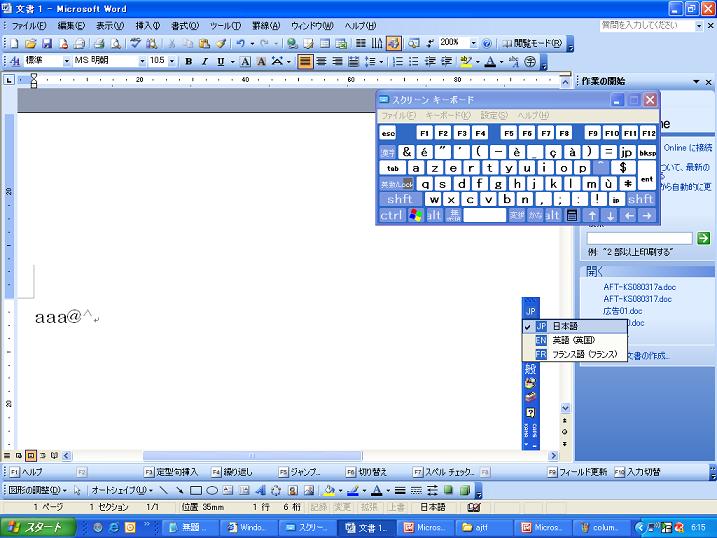
Task: Select 英語 (英国) in language list
Action: pos(575,340)
